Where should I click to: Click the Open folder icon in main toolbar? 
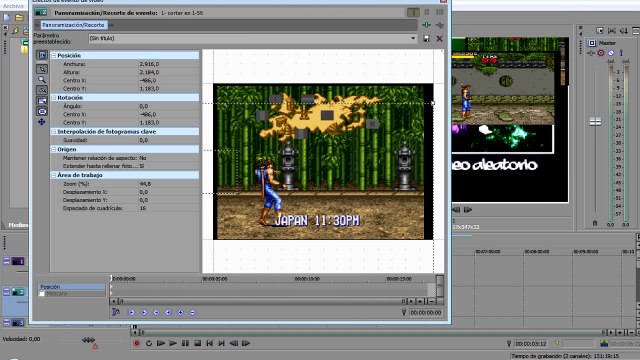[x=19, y=18]
